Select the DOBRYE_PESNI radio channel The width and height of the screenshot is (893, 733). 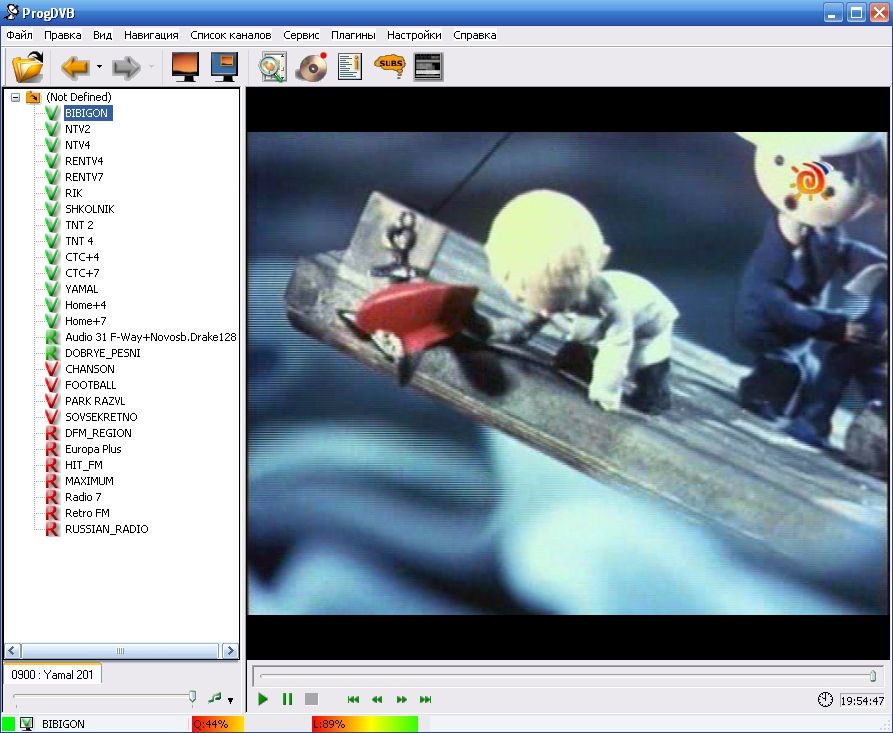click(103, 353)
